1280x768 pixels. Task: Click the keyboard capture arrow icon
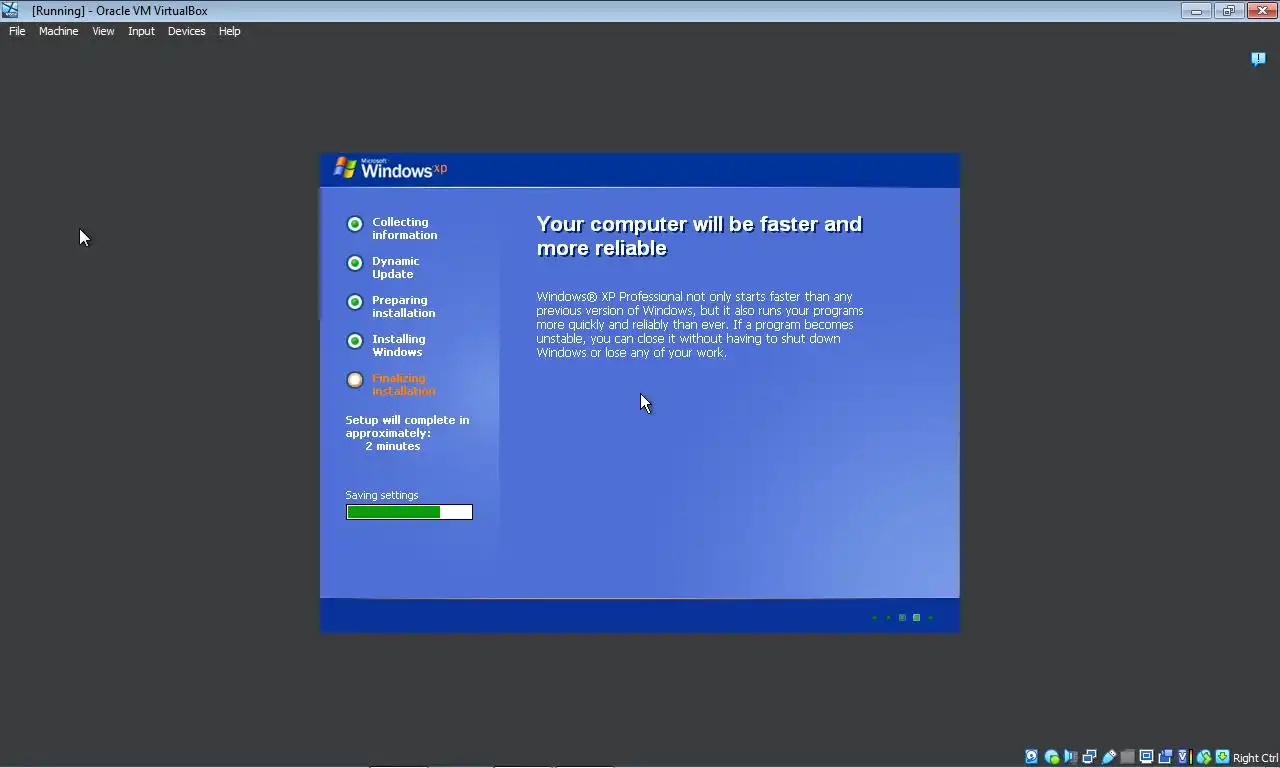1222,757
